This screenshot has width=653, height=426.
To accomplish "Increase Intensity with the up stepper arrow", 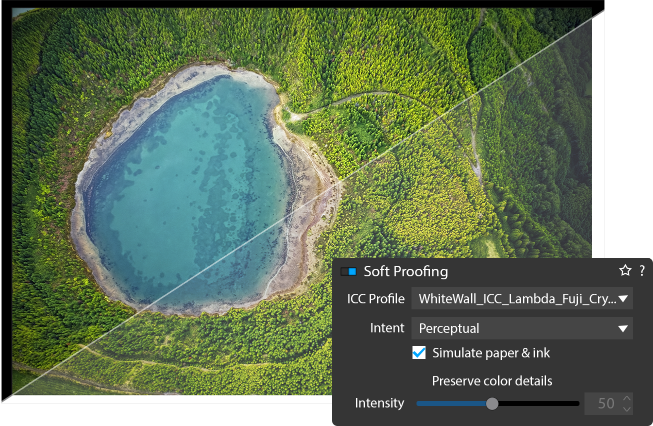I will 627,399.
